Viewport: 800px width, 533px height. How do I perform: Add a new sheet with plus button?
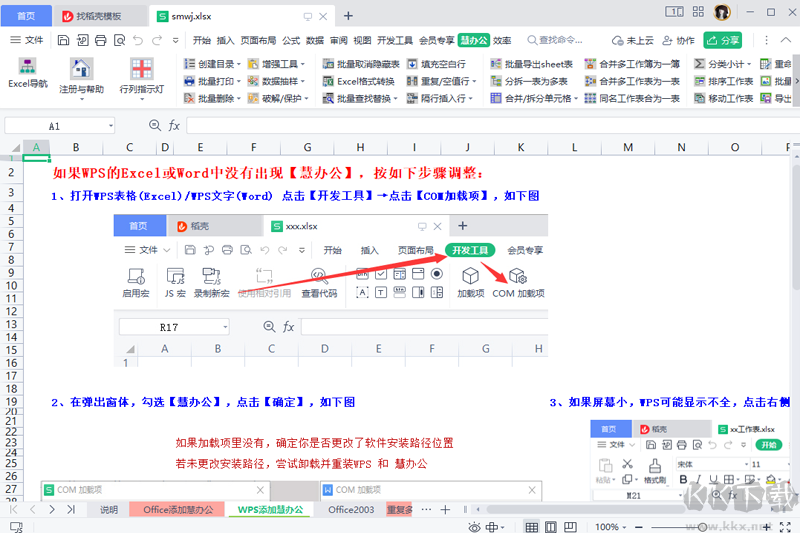click(x=445, y=509)
